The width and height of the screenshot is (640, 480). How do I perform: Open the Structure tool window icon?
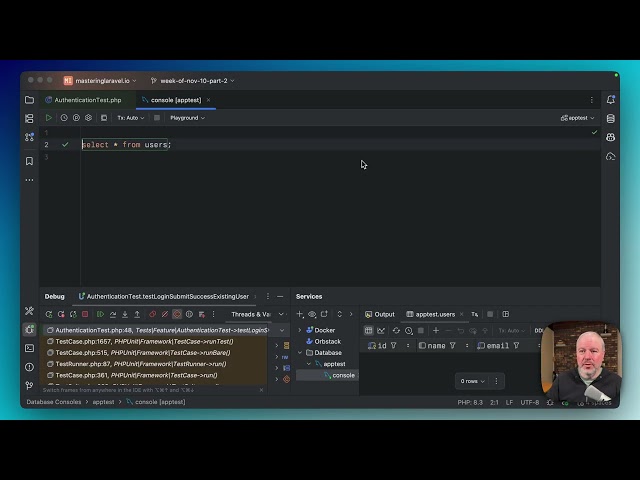click(29, 118)
